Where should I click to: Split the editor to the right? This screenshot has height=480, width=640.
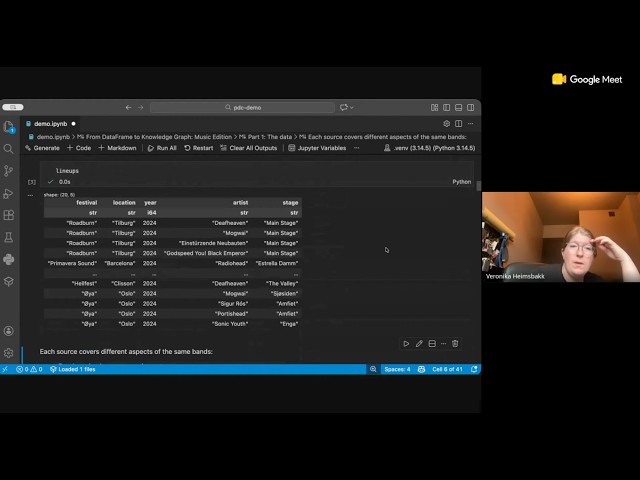coord(458,124)
